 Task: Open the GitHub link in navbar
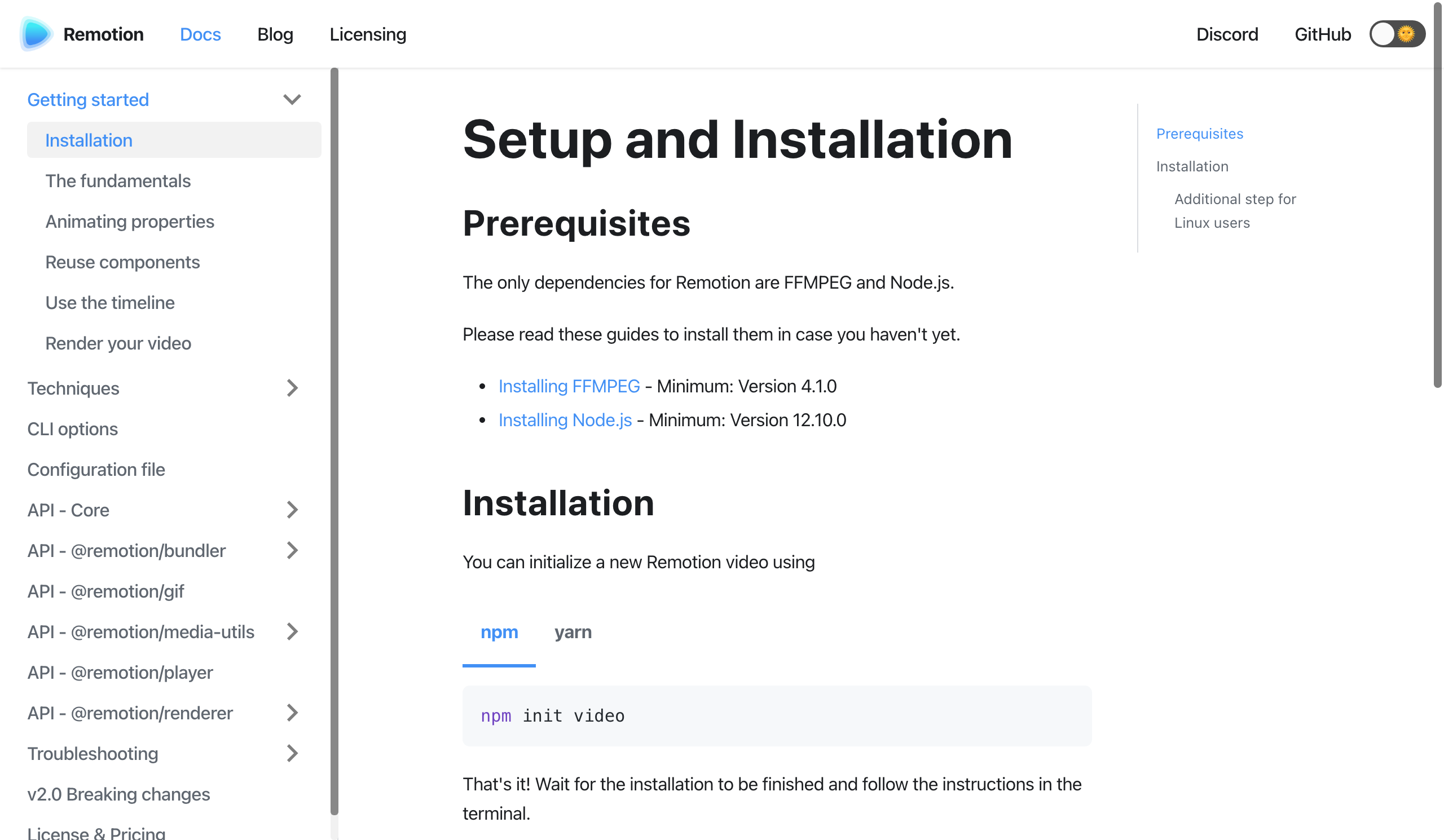click(x=1323, y=34)
